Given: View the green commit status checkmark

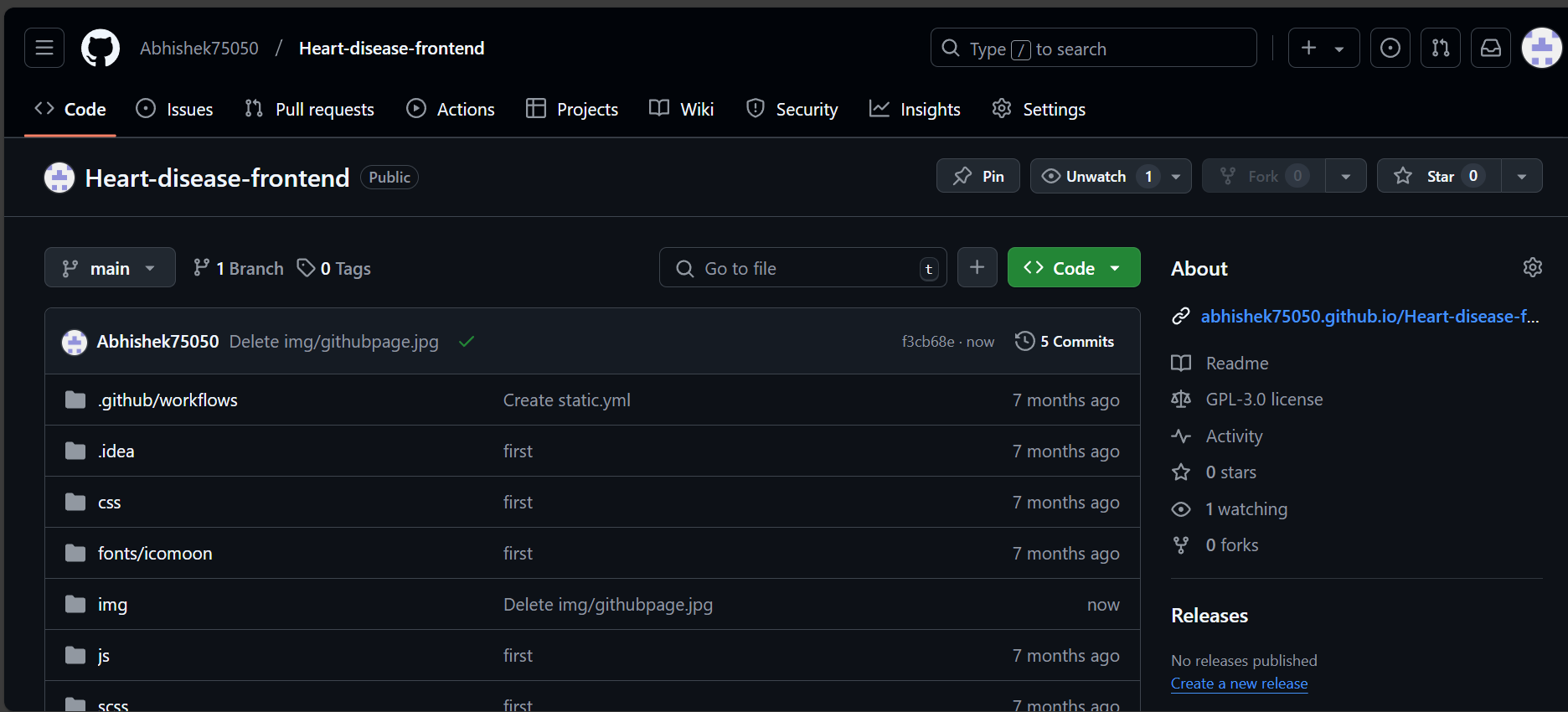Looking at the screenshot, I should coord(467,341).
